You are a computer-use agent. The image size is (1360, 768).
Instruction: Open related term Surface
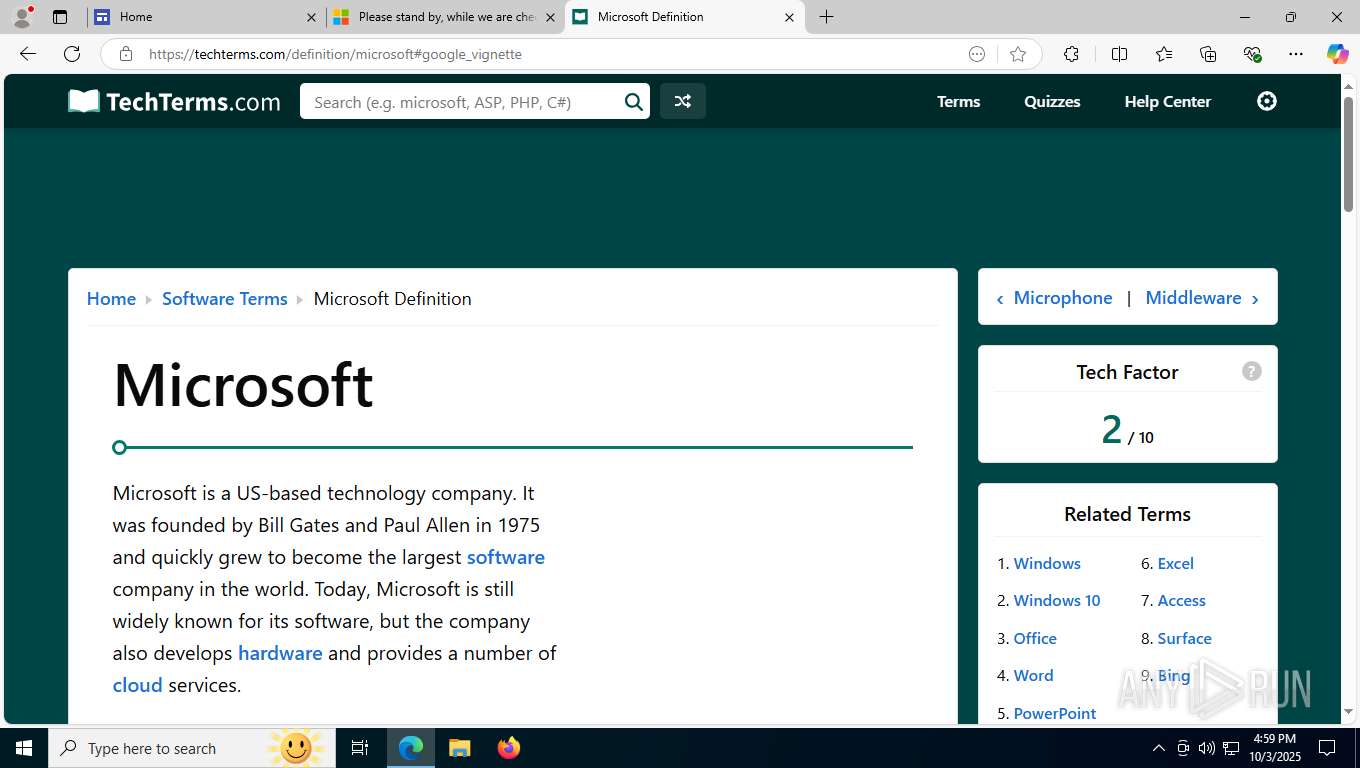click(x=1185, y=638)
